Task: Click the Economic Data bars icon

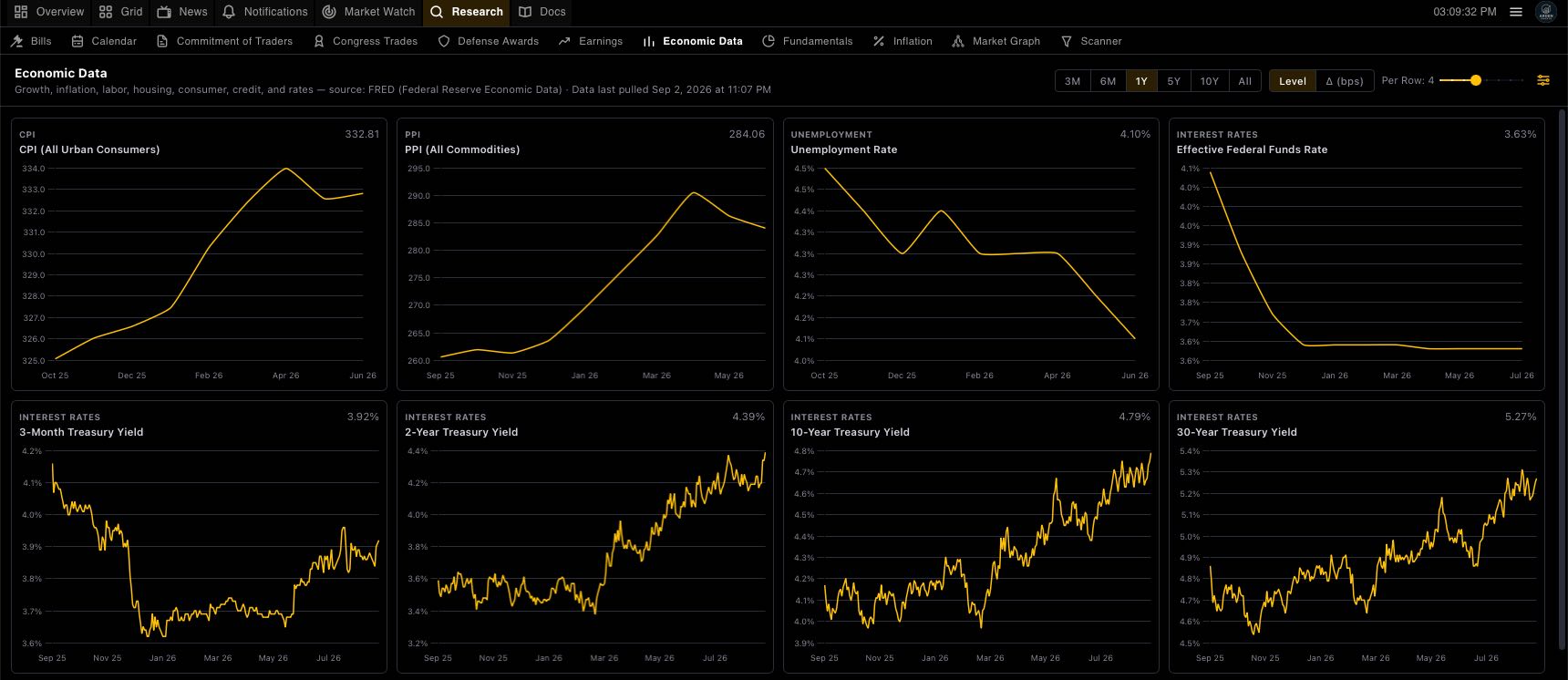Action: coord(649,41)
